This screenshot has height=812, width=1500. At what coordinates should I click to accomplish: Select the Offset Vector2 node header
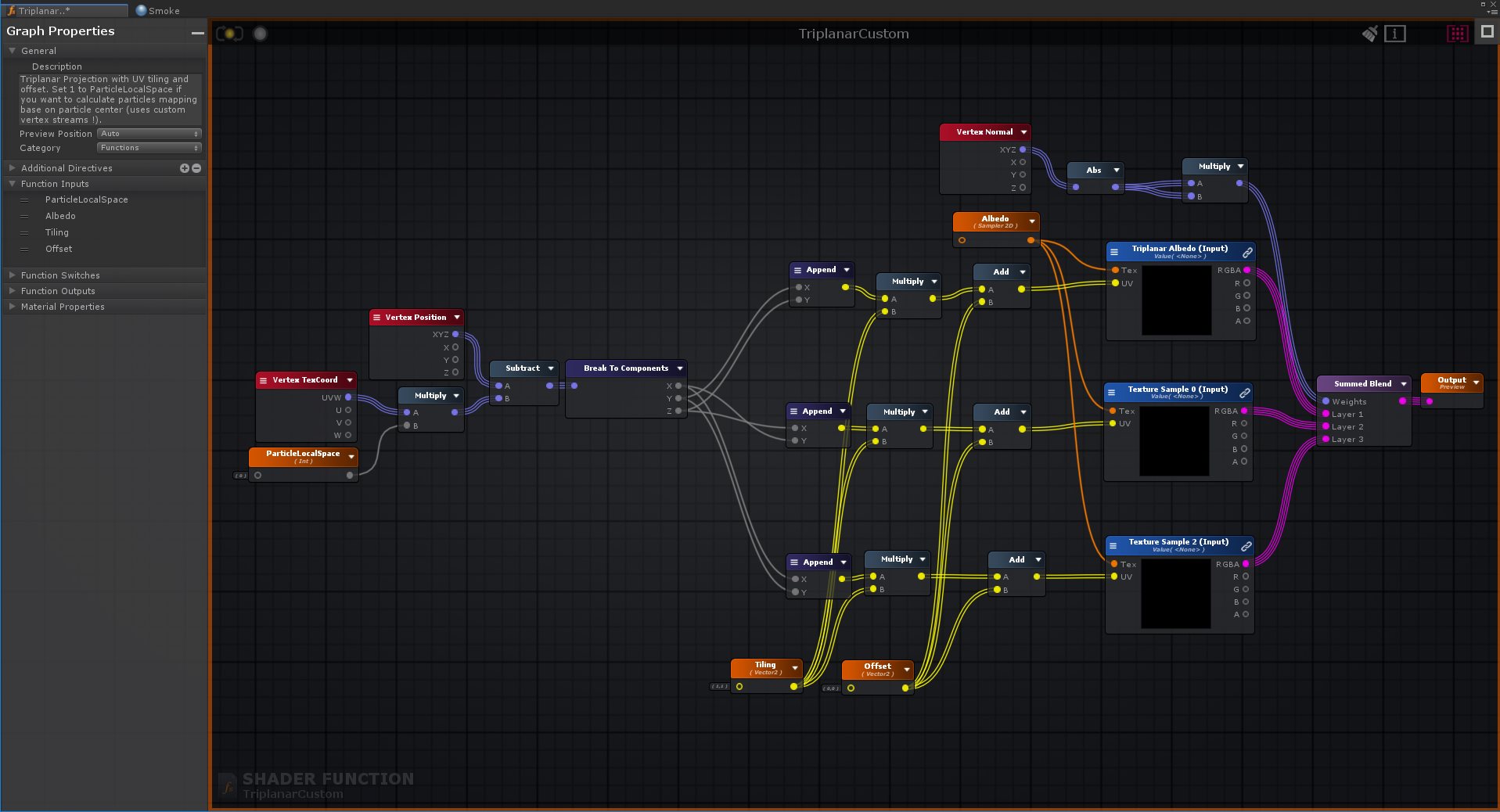(x=877, y=670)
